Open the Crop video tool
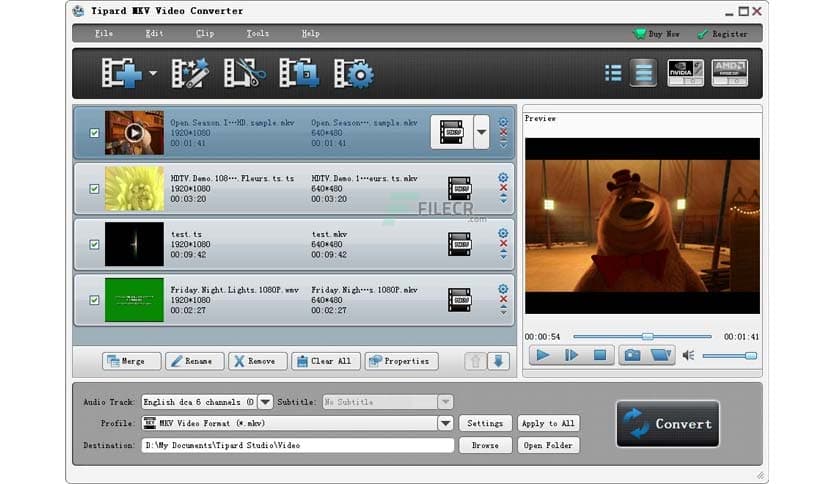 click(x=299, y=73)
